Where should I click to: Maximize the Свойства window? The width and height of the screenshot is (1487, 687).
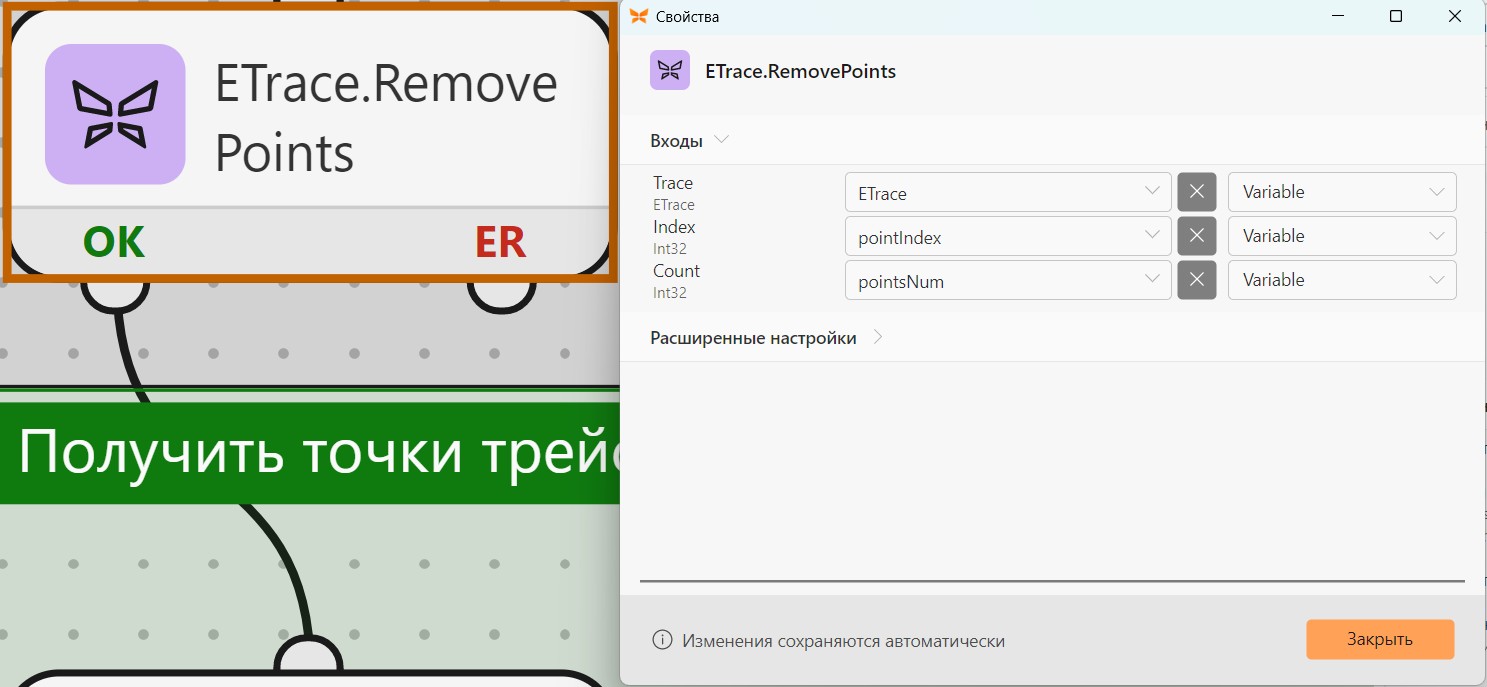[1396, 16]
